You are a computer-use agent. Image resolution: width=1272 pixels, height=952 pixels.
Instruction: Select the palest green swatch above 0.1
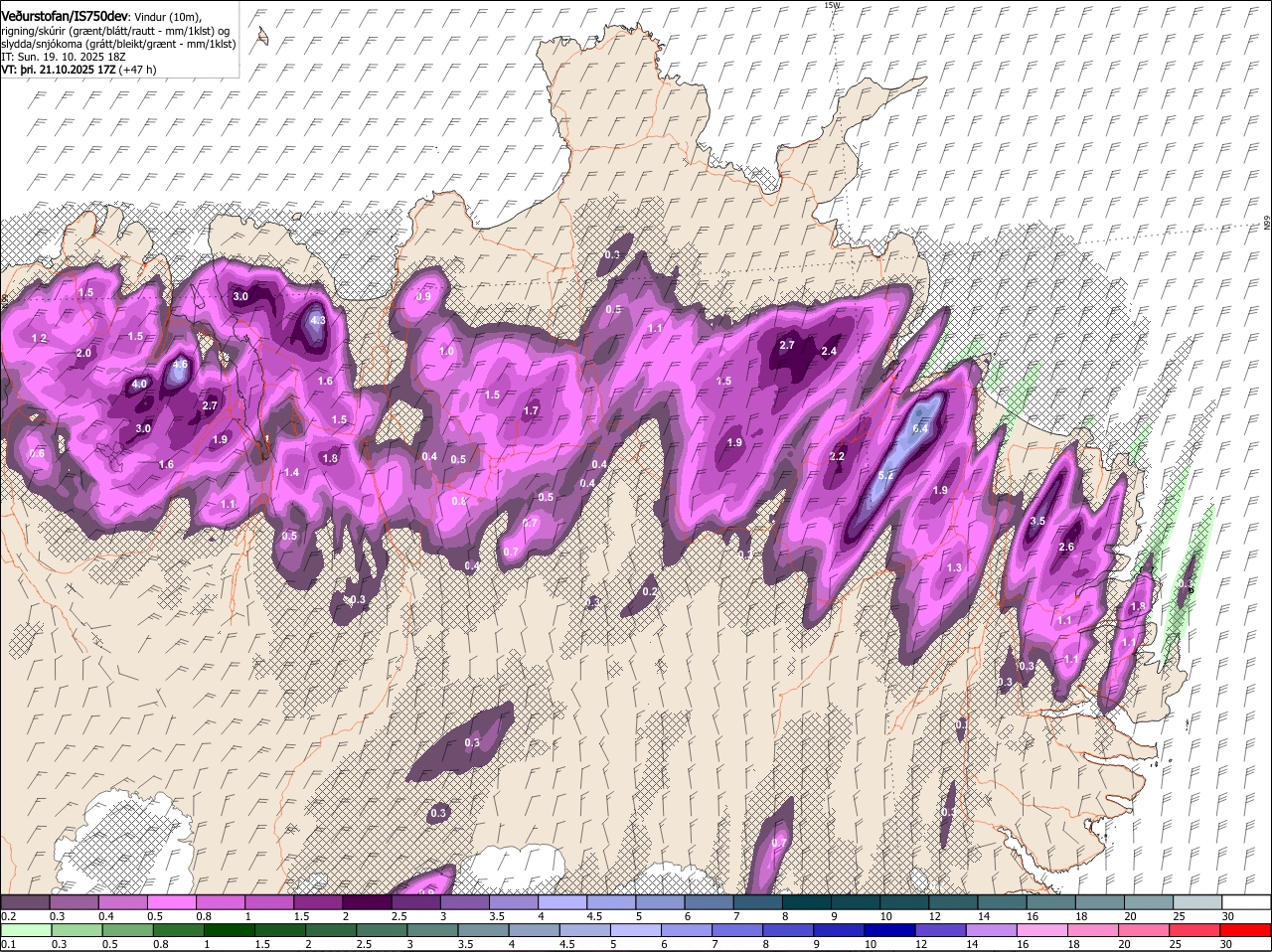point(26,930)
